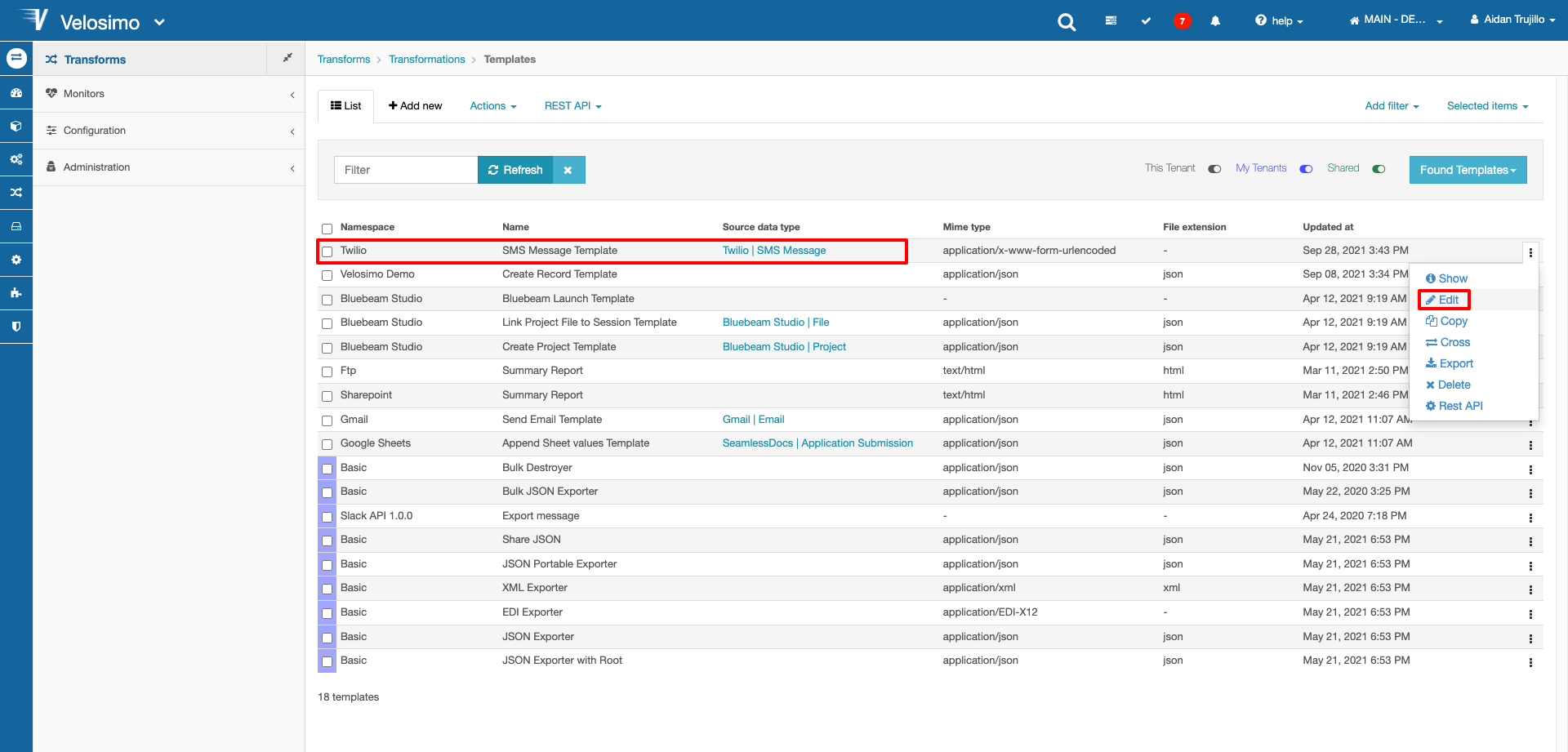Open the Twilio | SMS Message link
The width and height of the screenshot is (1568, 752).
coord(774,251)
